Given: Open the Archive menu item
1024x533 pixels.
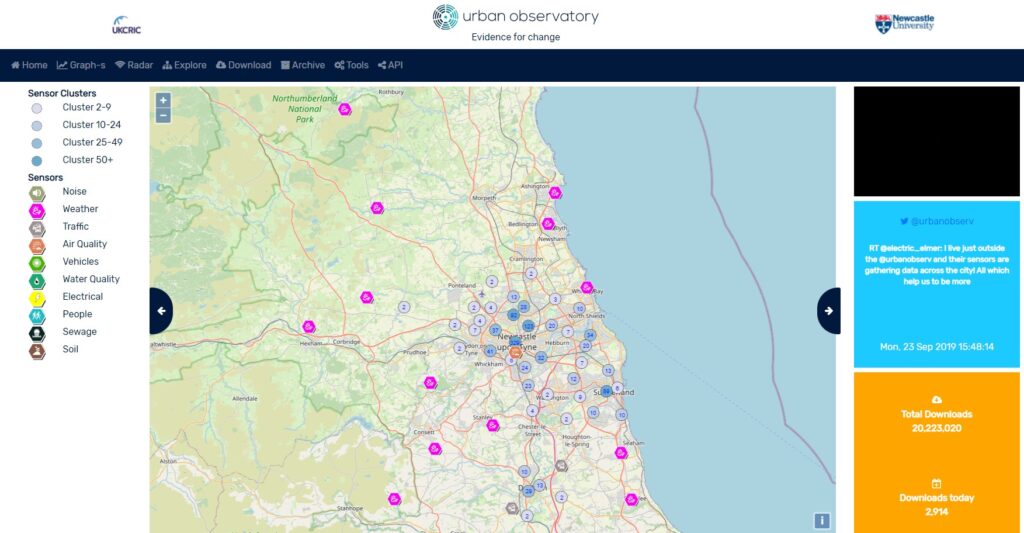Looking at the screenshot, I should [303, 65].
